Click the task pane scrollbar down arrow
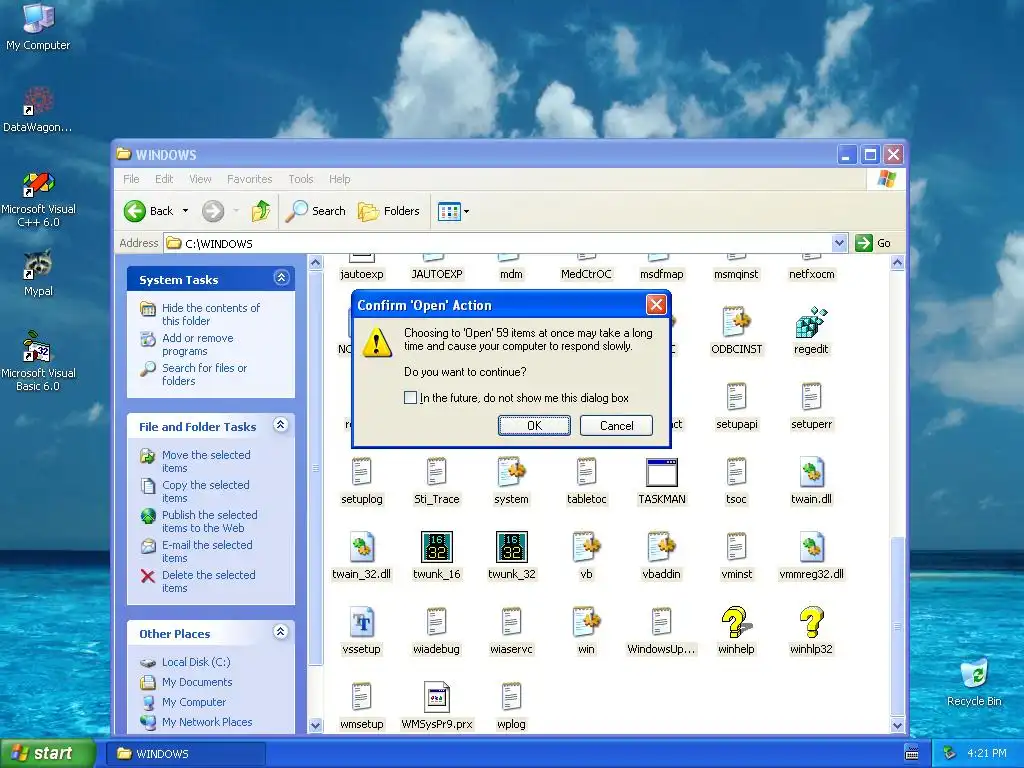This screenshot has width=1024, height=768. [x=315, y=725]
